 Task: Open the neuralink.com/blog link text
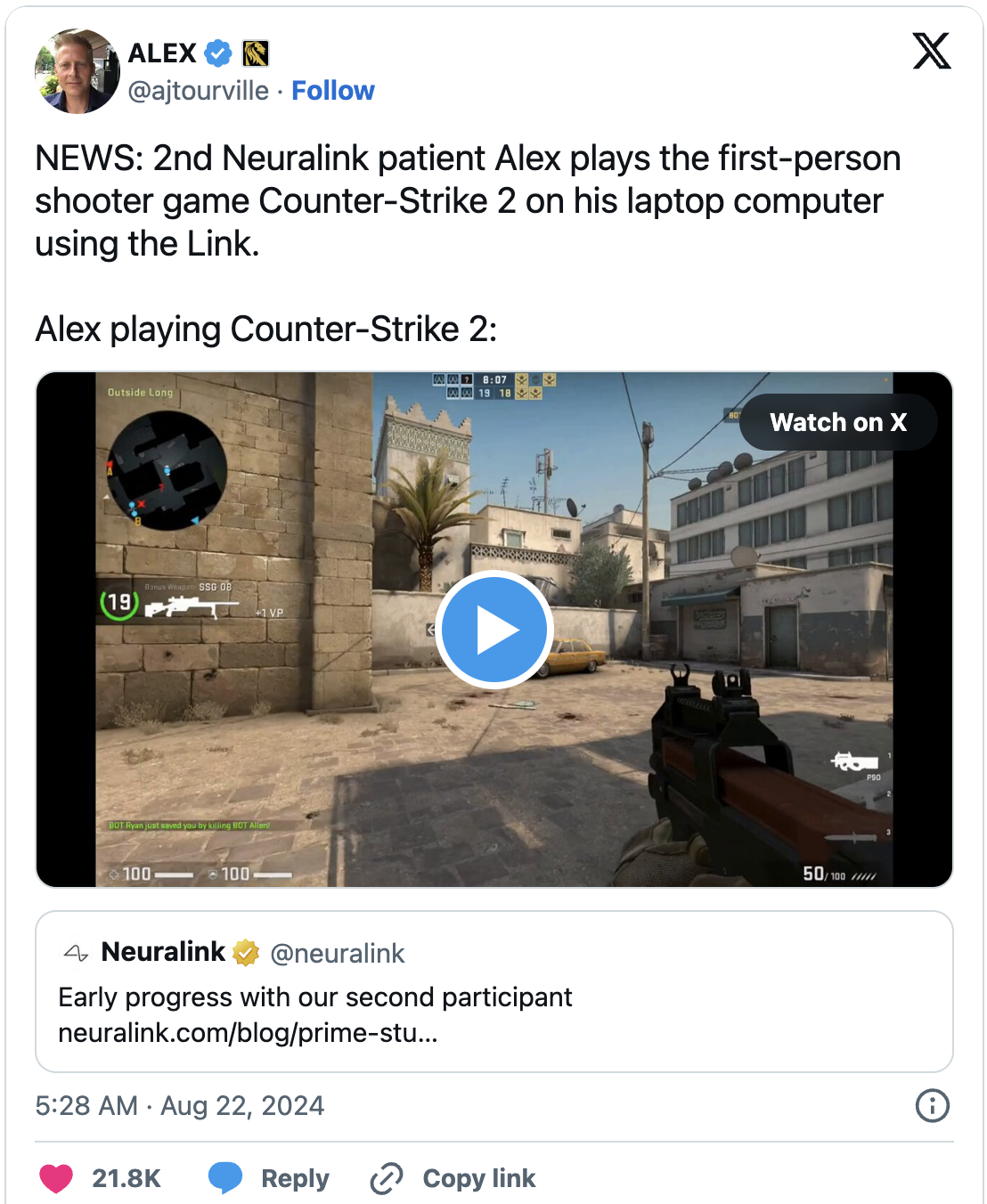(248, 1033)
